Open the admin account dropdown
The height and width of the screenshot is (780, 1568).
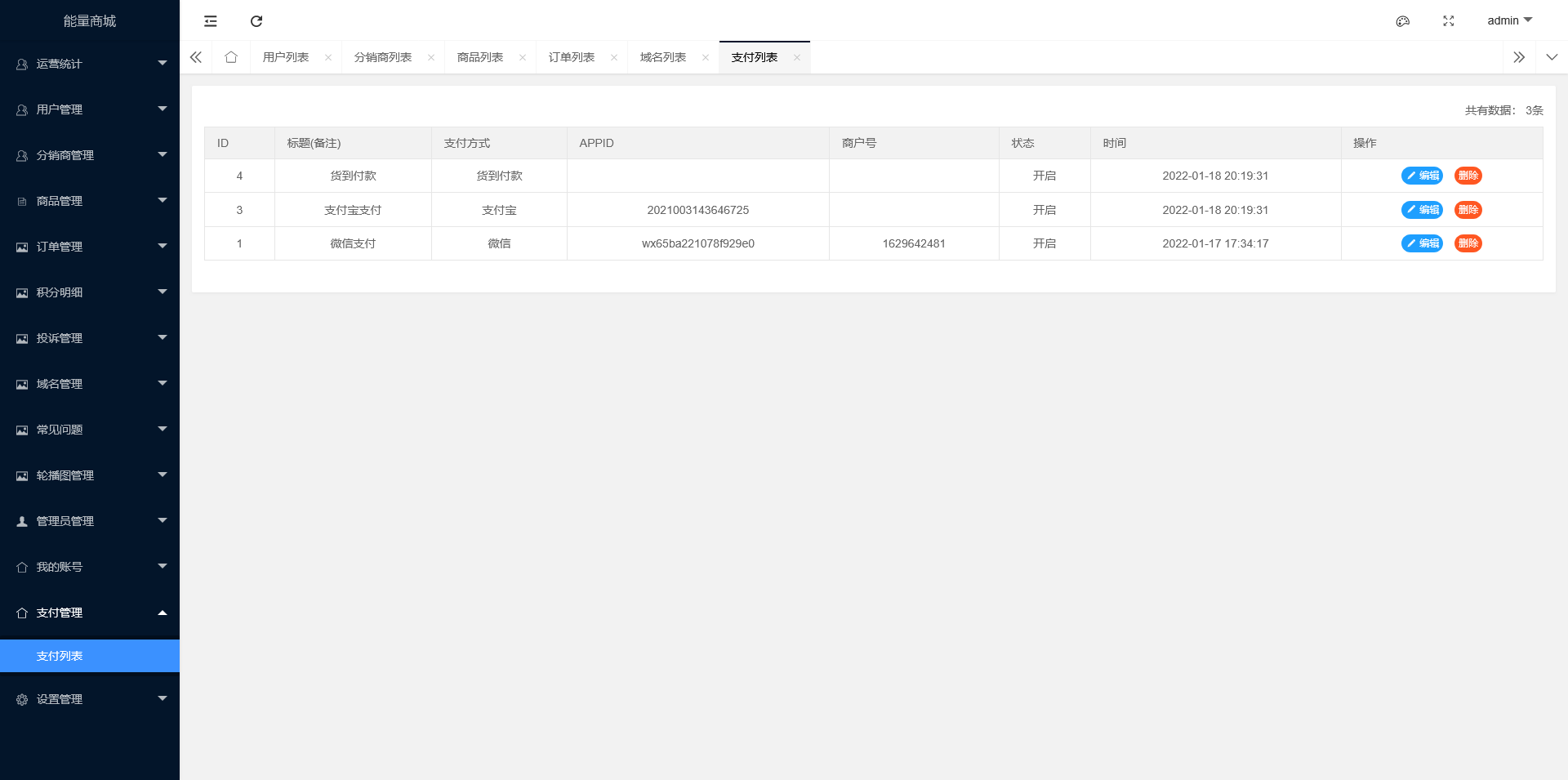1509,20
